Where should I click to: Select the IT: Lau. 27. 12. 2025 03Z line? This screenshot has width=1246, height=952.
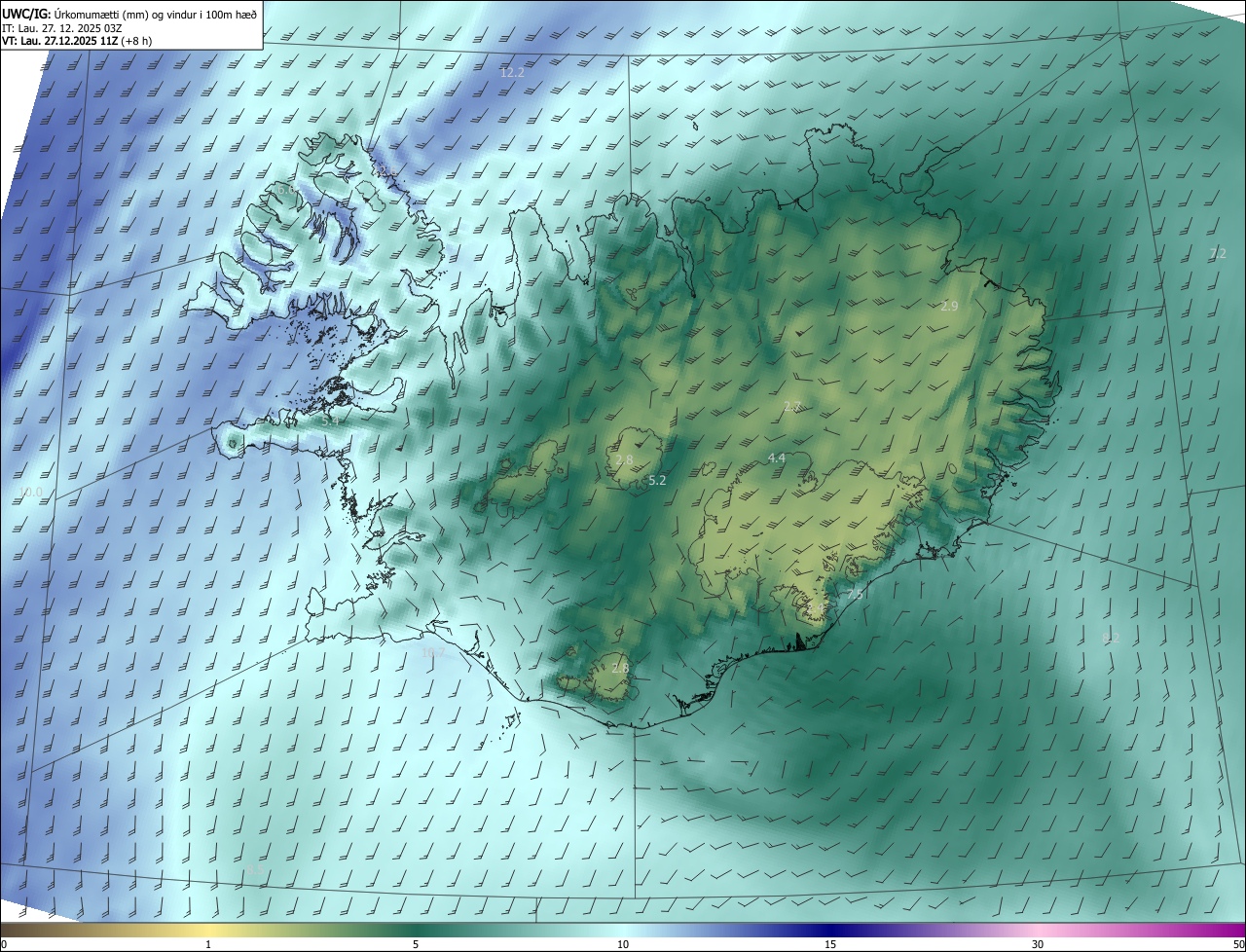click(x=62, y=27)
